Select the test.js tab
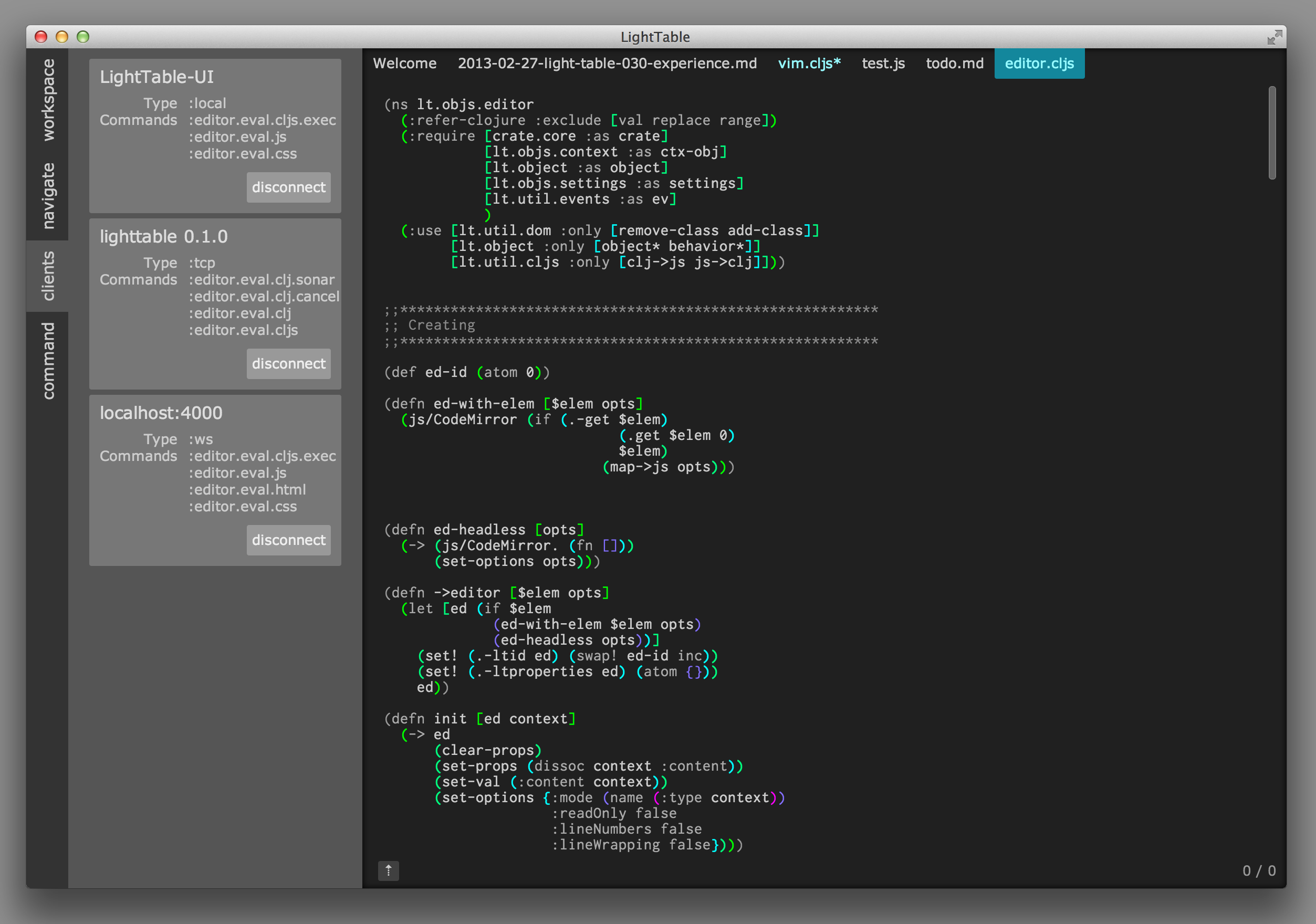Image resolution: width=1316 pixels, height=924 pixels. tap(883, 64)
